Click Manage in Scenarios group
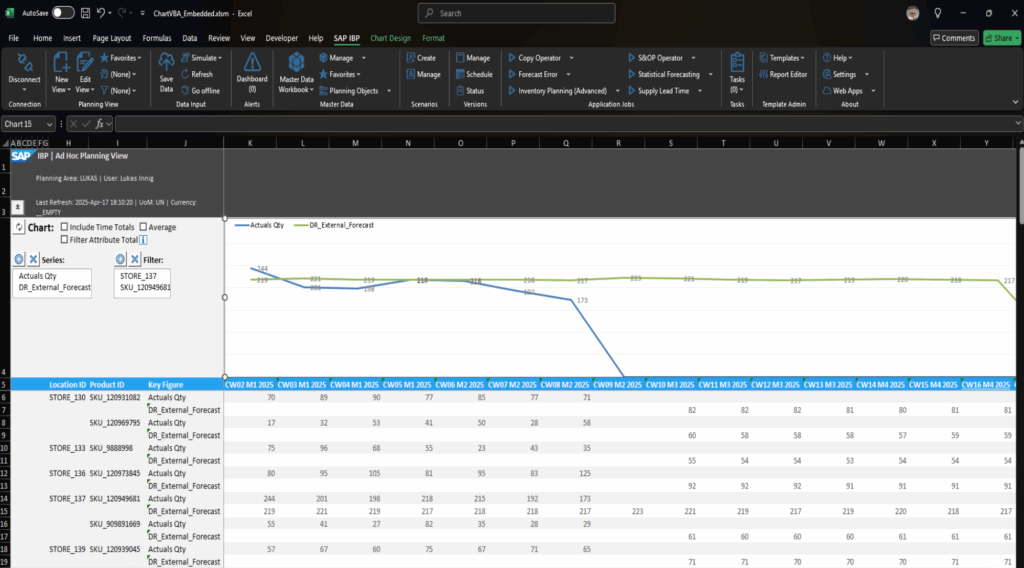The width and height of the screenshot is (1024, 568). [x=424, y=74]
